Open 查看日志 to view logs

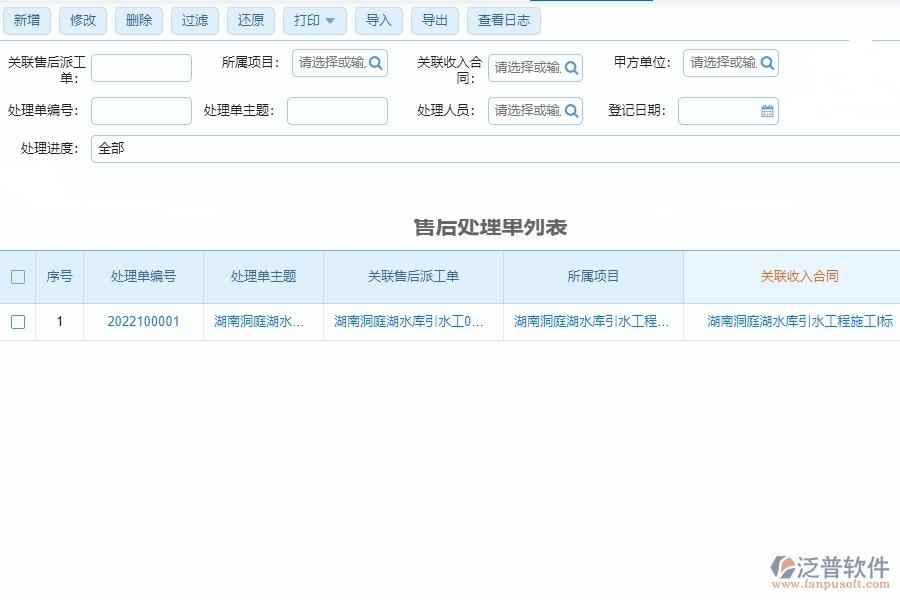(504, 20)
